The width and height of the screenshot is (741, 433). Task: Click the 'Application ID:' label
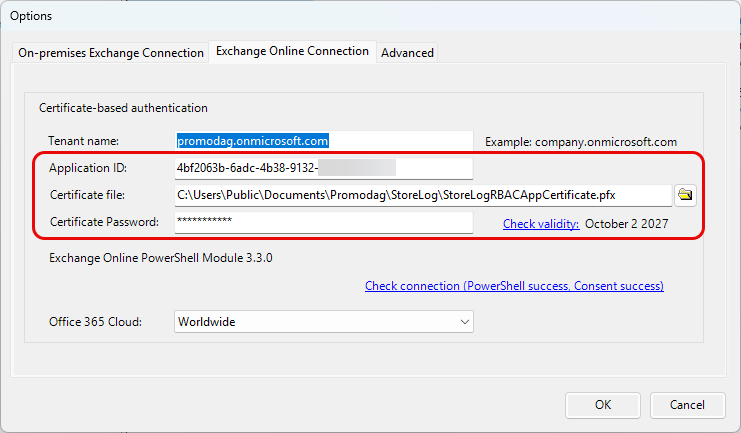click(88, 168)
